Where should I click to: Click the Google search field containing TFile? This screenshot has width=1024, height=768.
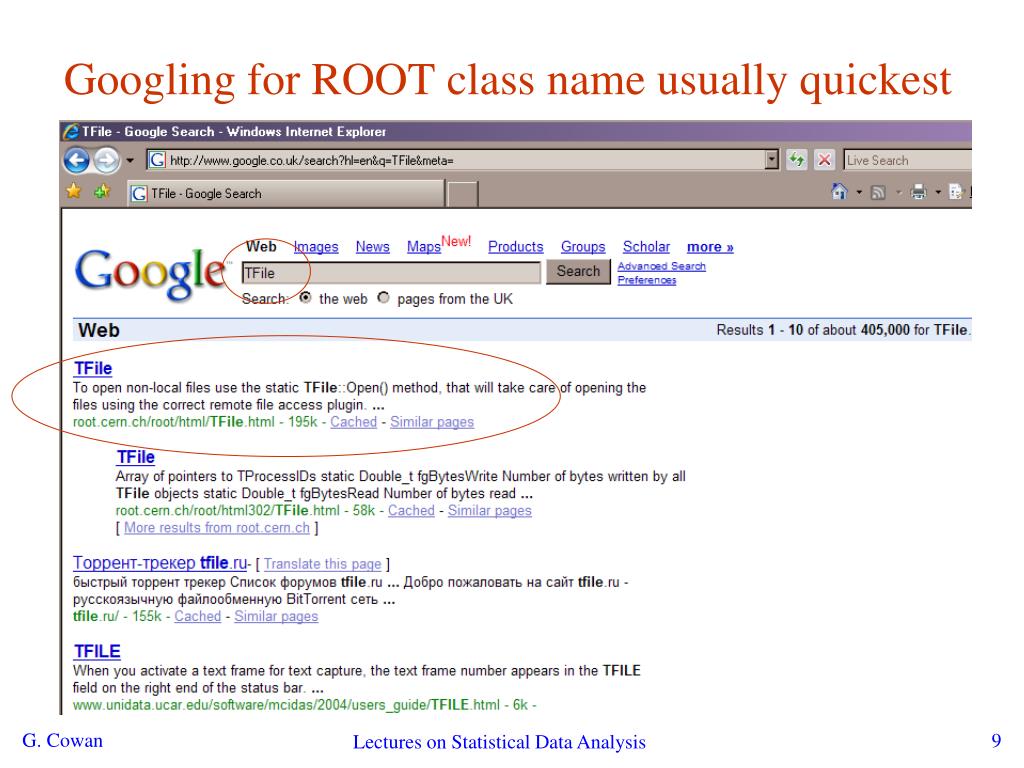(391, 272)
